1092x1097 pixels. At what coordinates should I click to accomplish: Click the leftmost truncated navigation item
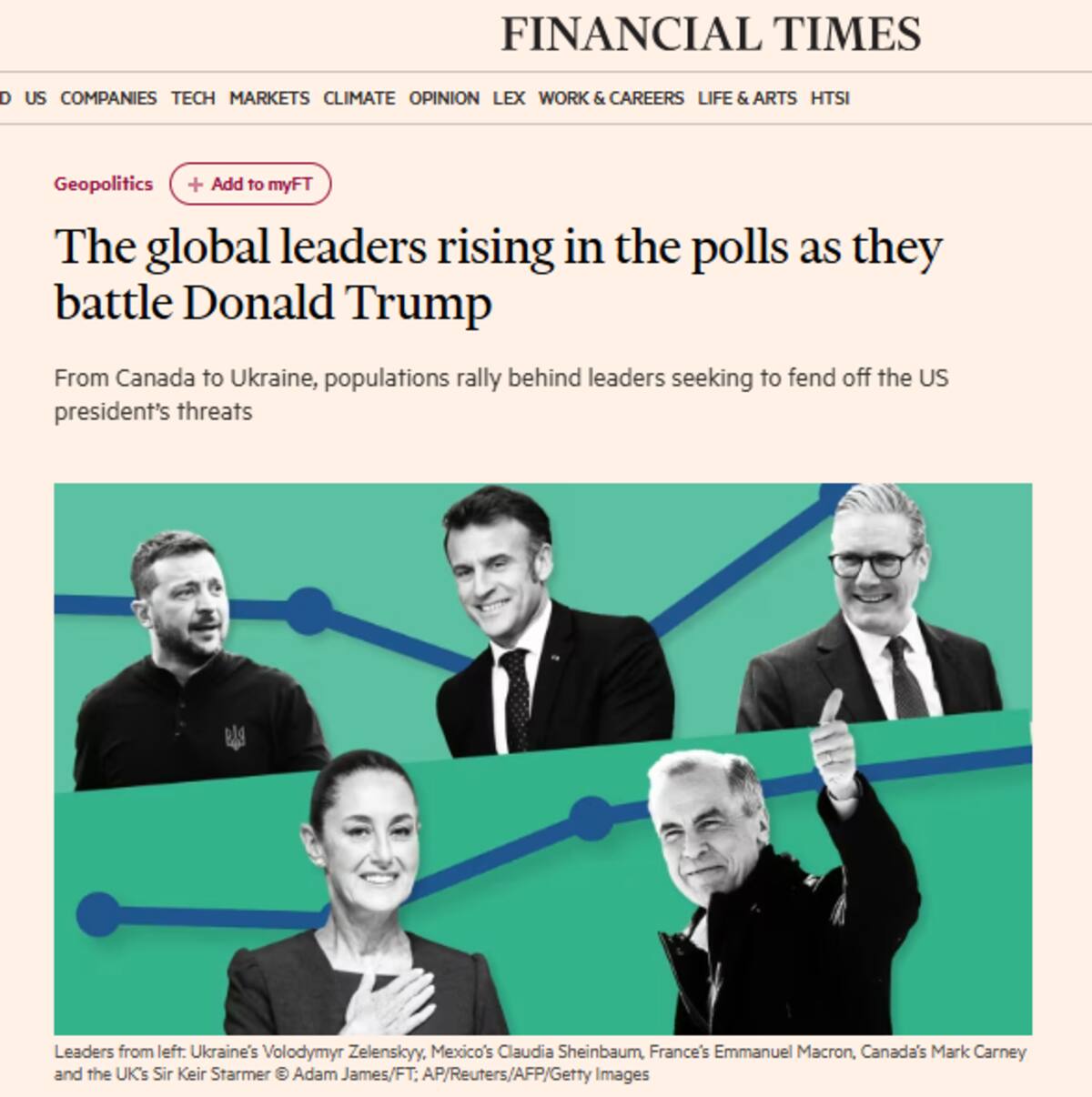click(5, 97)
